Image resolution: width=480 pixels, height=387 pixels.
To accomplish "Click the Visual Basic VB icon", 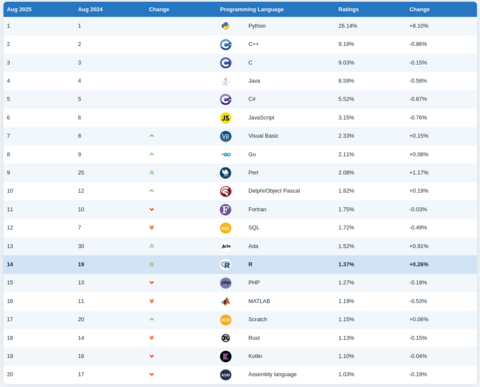I will pos(226,136).
